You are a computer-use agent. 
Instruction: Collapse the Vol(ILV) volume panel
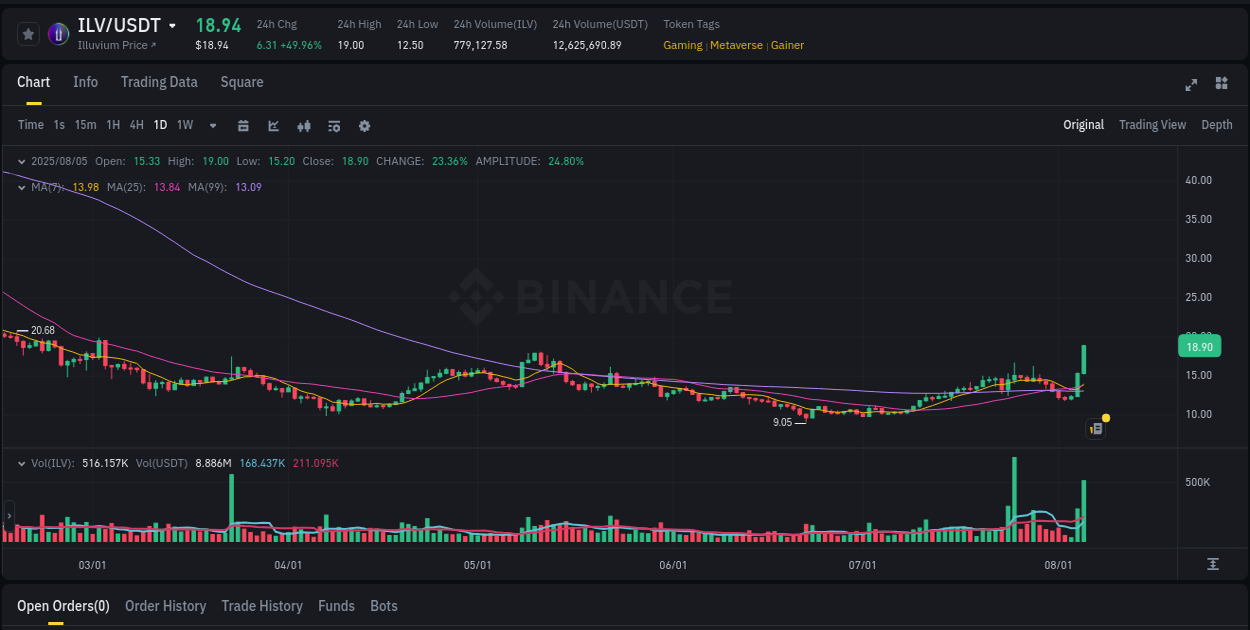coord(21,463)
